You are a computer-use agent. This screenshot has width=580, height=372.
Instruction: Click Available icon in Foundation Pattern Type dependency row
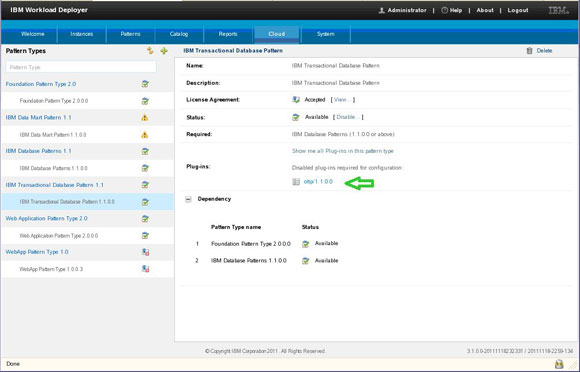(x=306, y=244)
